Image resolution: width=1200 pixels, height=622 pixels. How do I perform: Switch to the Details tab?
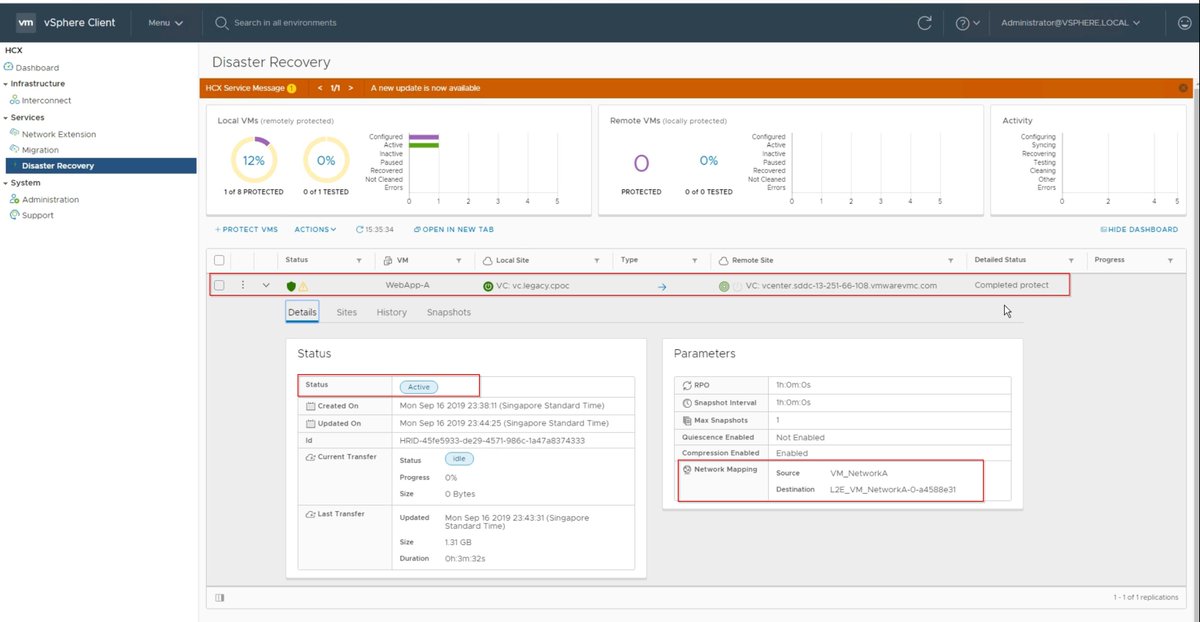pos(302,312)
